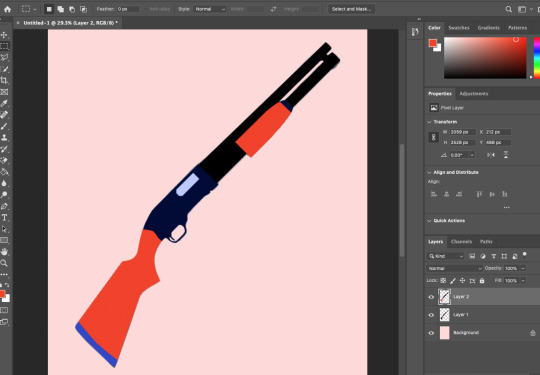Select the Clone Stamp tool
The image size is (540, 375).
[4, 137]
